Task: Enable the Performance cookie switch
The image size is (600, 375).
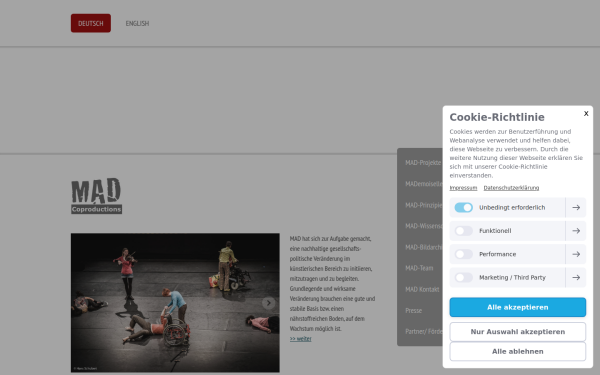Action: 463,254
